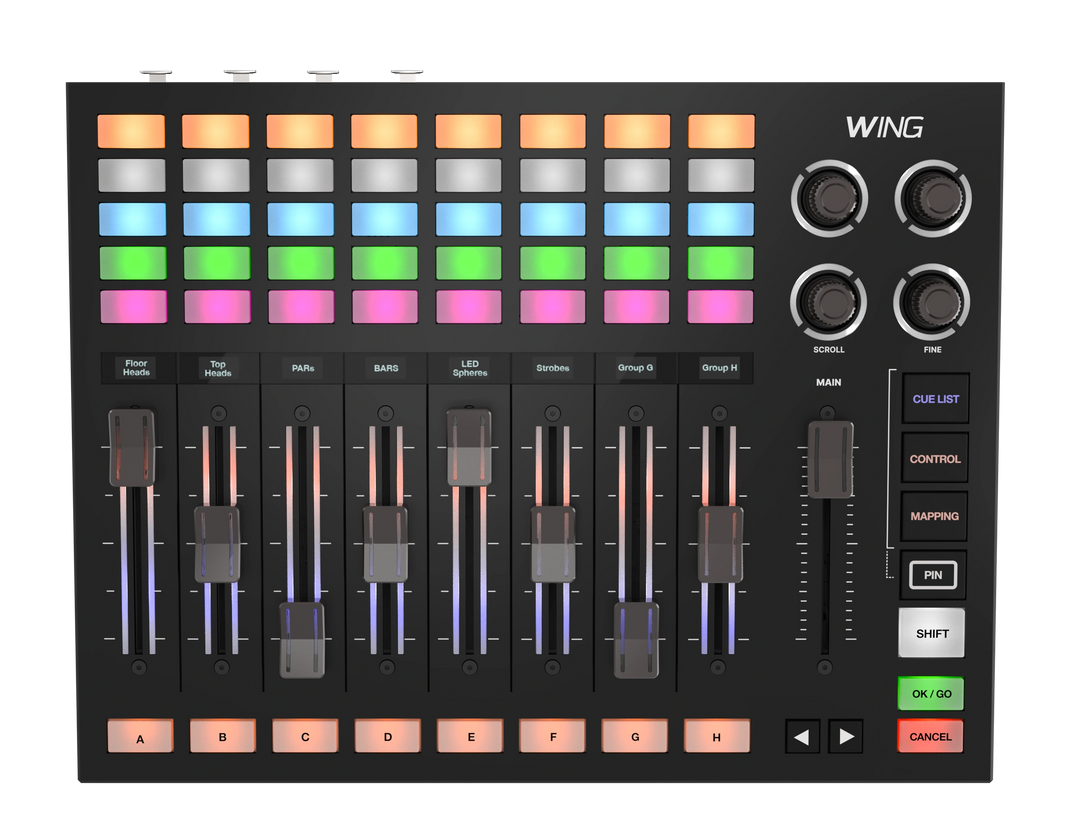Tap pink pad above BARS column
Image resolution: width=1080 pixels, height=840 pixels.
tap(385, 306)
